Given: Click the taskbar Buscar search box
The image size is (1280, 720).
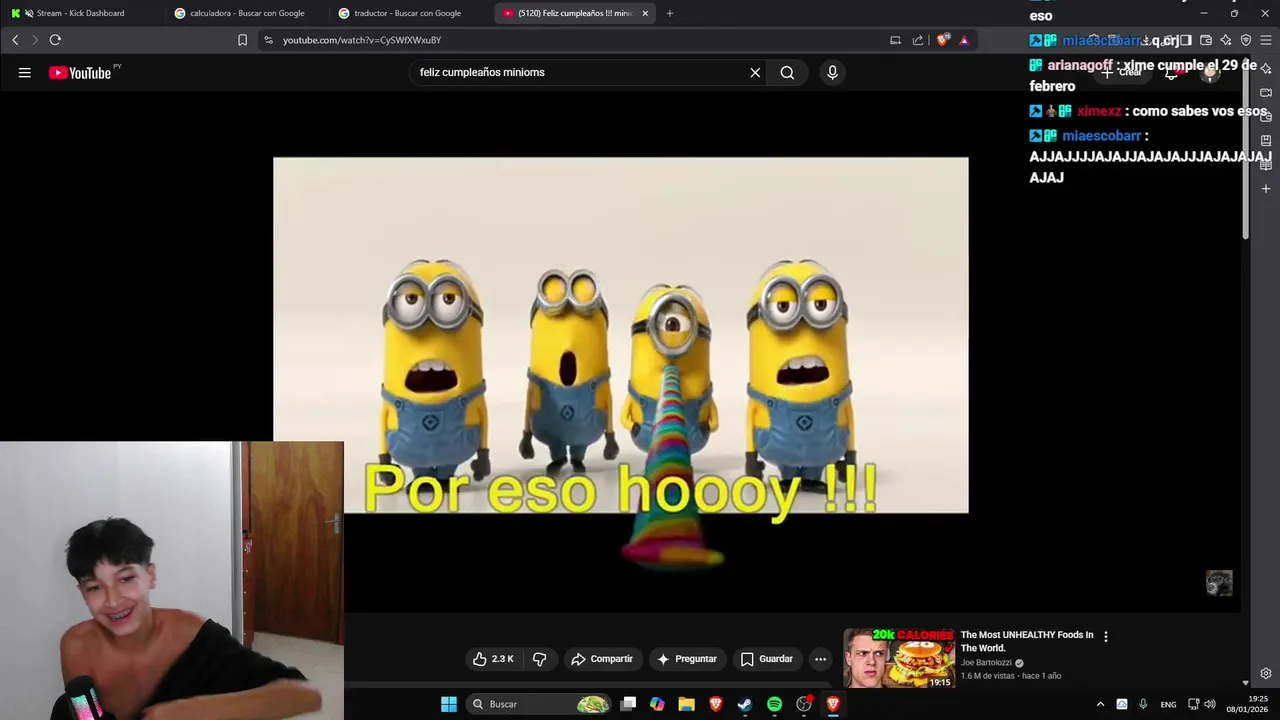Looking at the screenshot, I should pyautogui.click(x=540, y=704).
